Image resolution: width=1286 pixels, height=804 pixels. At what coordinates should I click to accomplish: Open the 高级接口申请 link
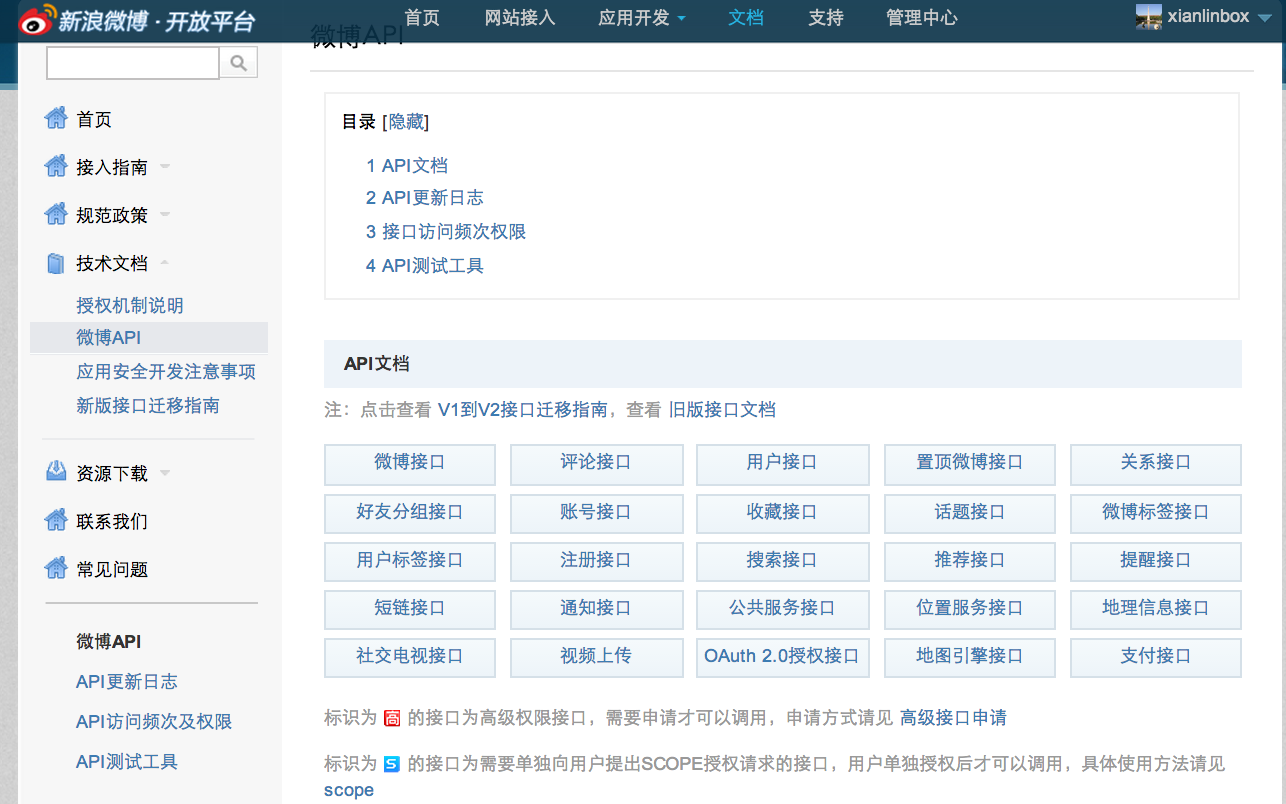click(953, 718)
